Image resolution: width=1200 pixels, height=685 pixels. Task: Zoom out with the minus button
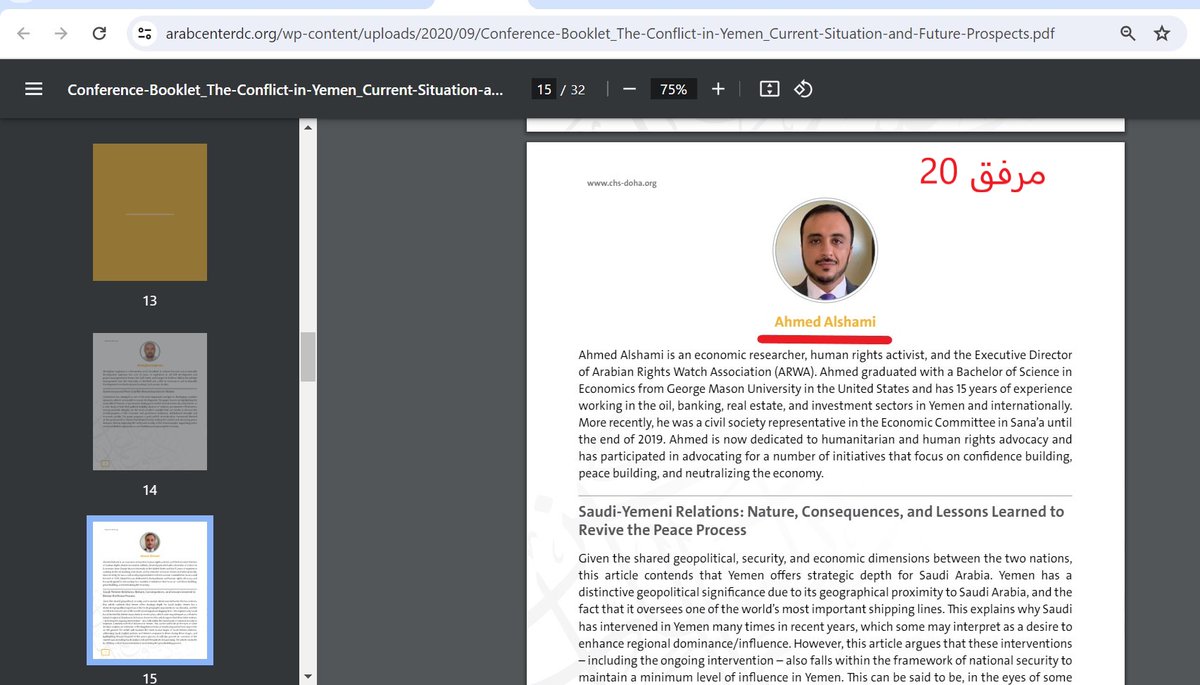[629, 89]
